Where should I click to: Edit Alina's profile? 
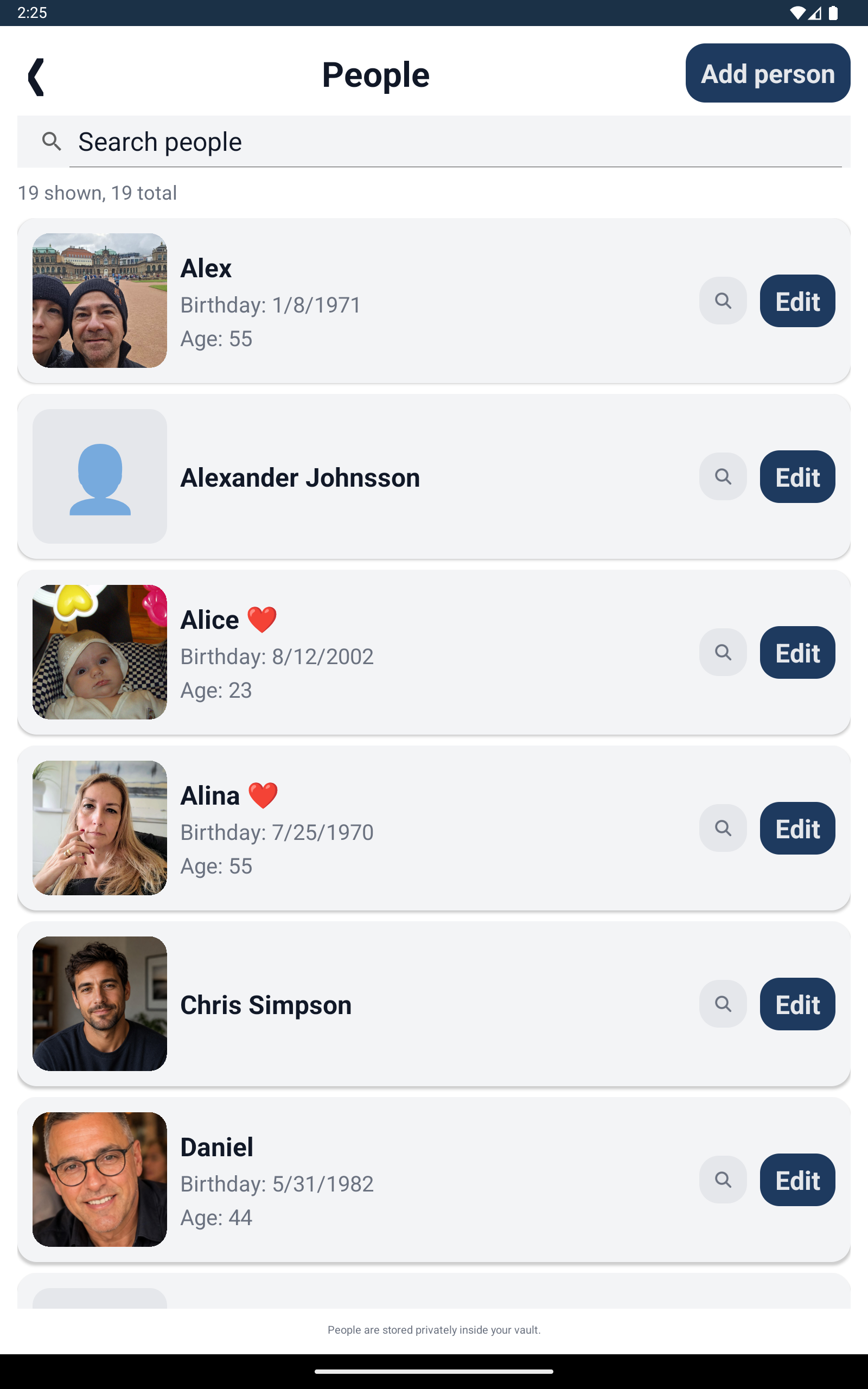tap(797, 827)
